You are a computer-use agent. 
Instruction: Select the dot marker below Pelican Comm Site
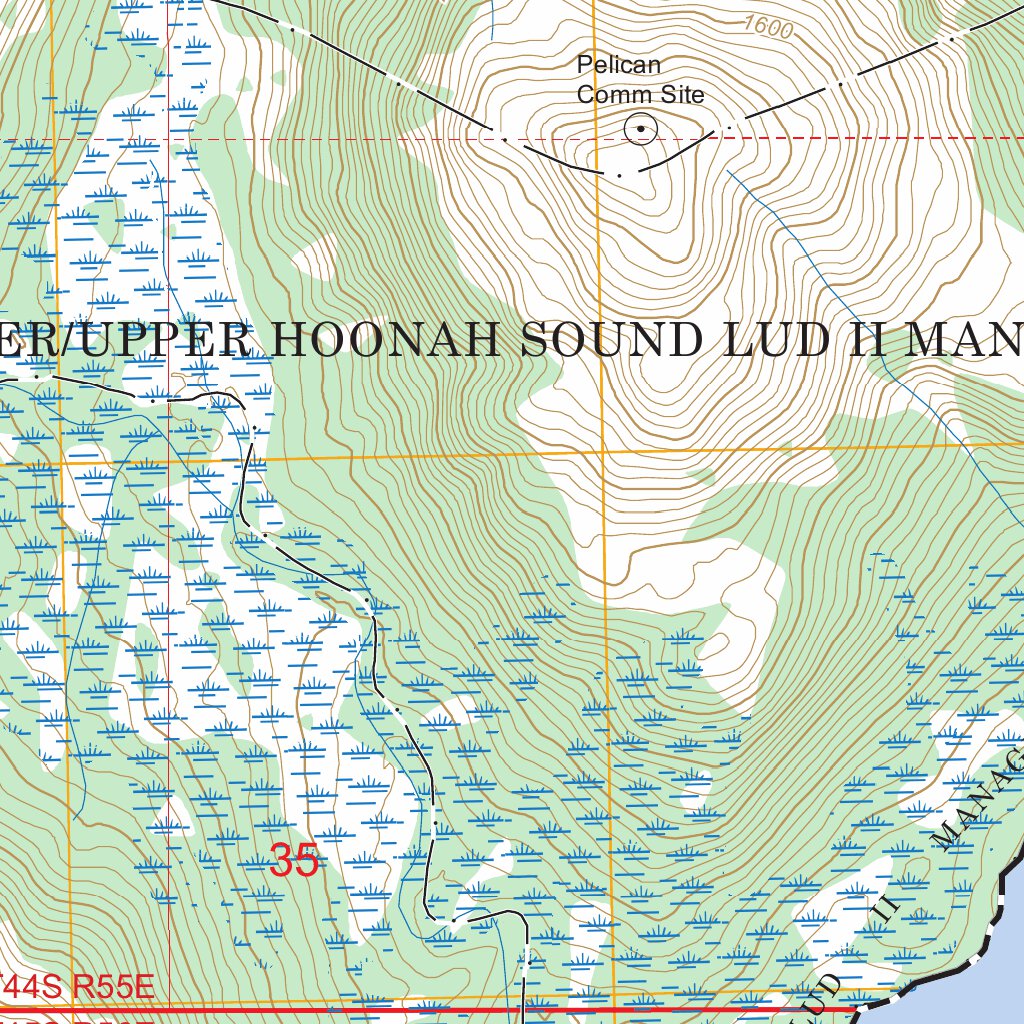[621, 175]
